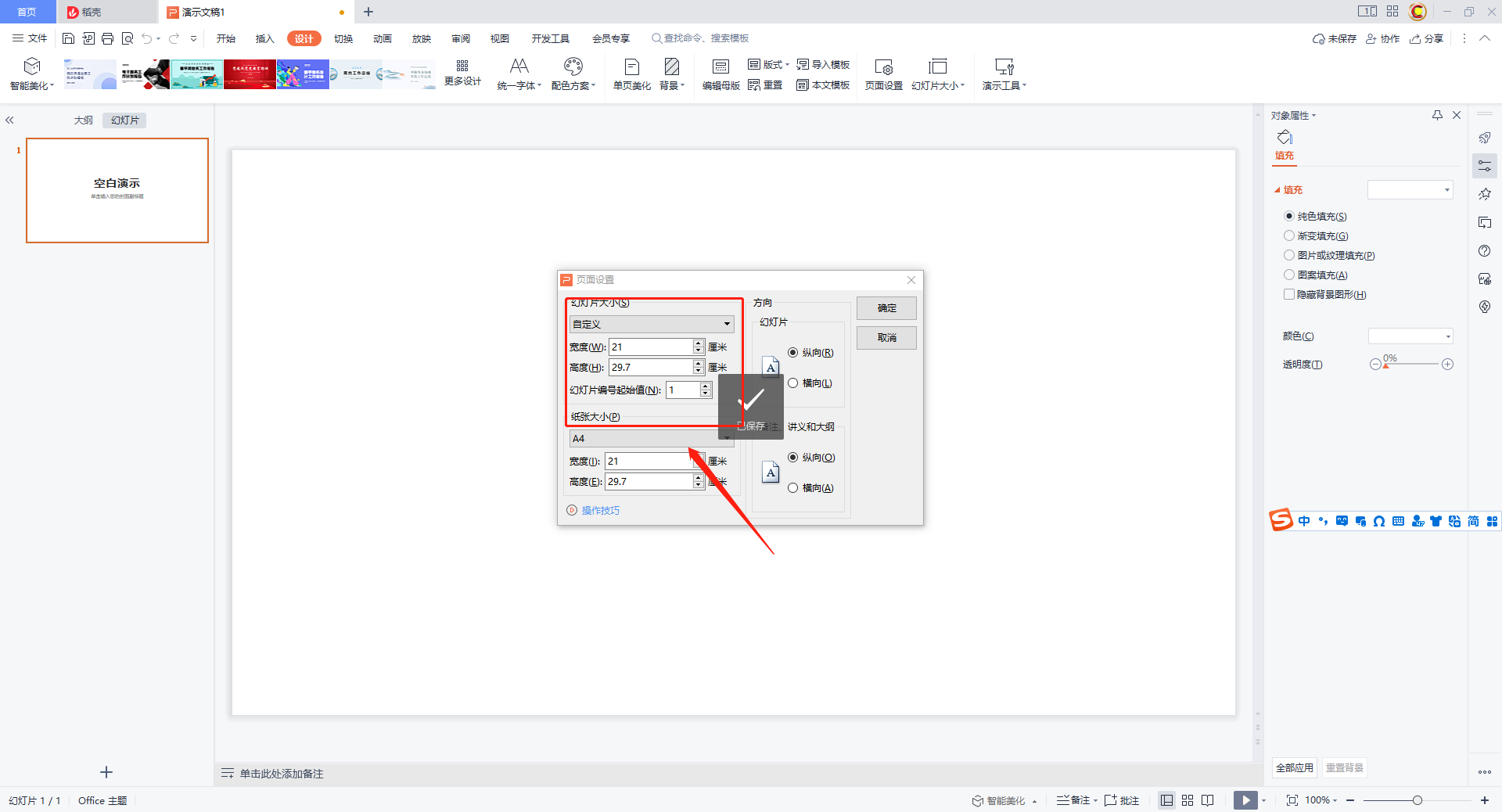Viewport: 1502px width, 812px height.
Task: Click Fit to window icon in status bar
Action: pos(1292,800)
